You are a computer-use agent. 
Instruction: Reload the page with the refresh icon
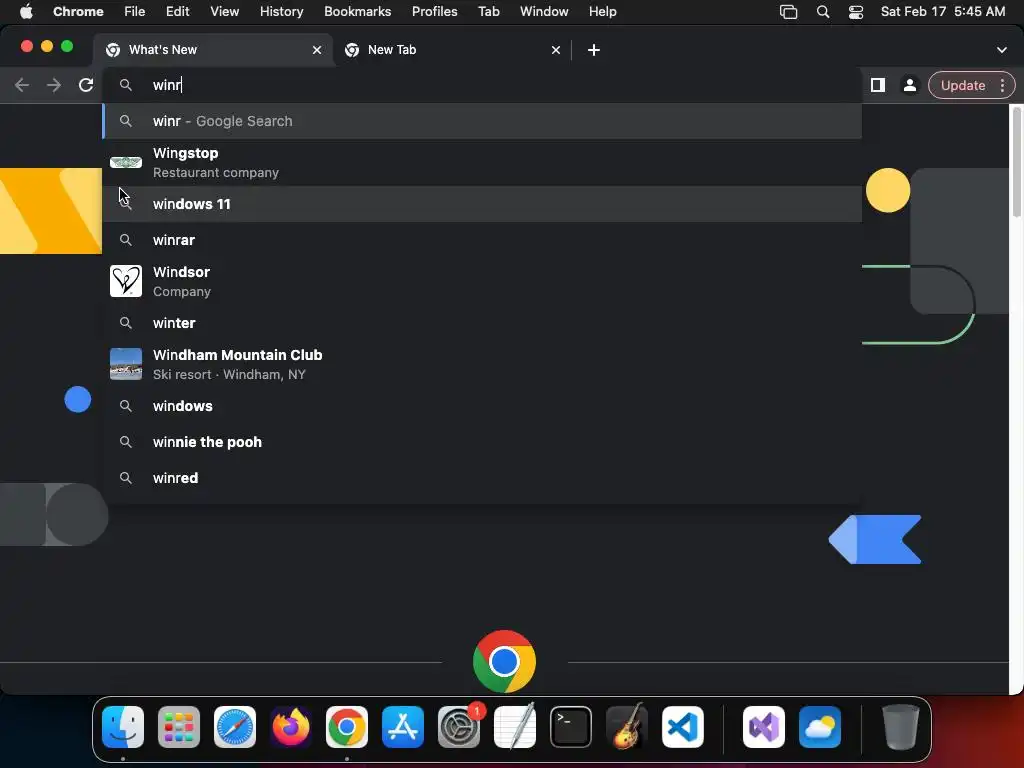tap(86, 85)
